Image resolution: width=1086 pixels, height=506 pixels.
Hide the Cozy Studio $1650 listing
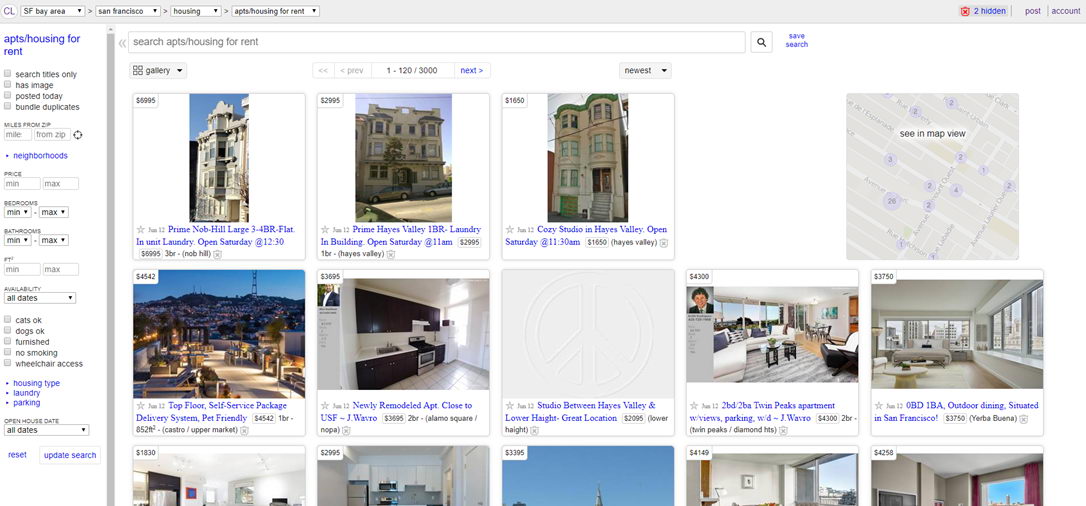coord(664,243)
